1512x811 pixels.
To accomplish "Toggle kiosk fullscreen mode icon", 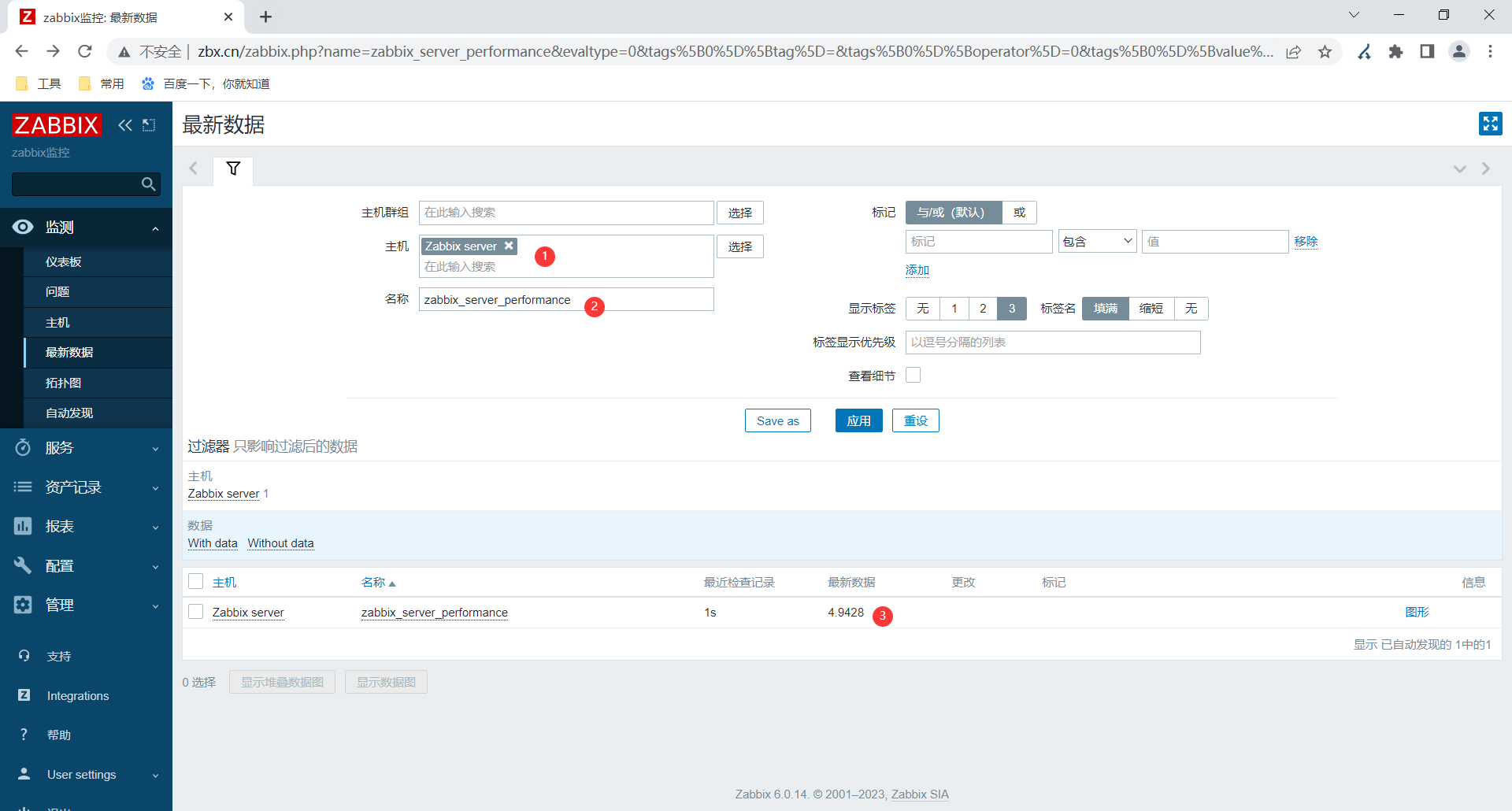I will pos(1490,124).
